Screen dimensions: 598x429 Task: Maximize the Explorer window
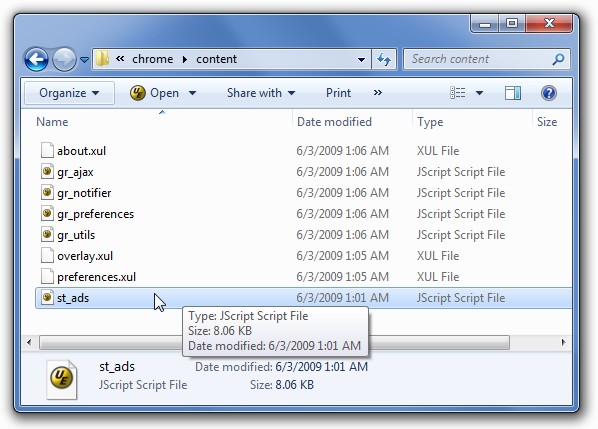pos(511,24)
